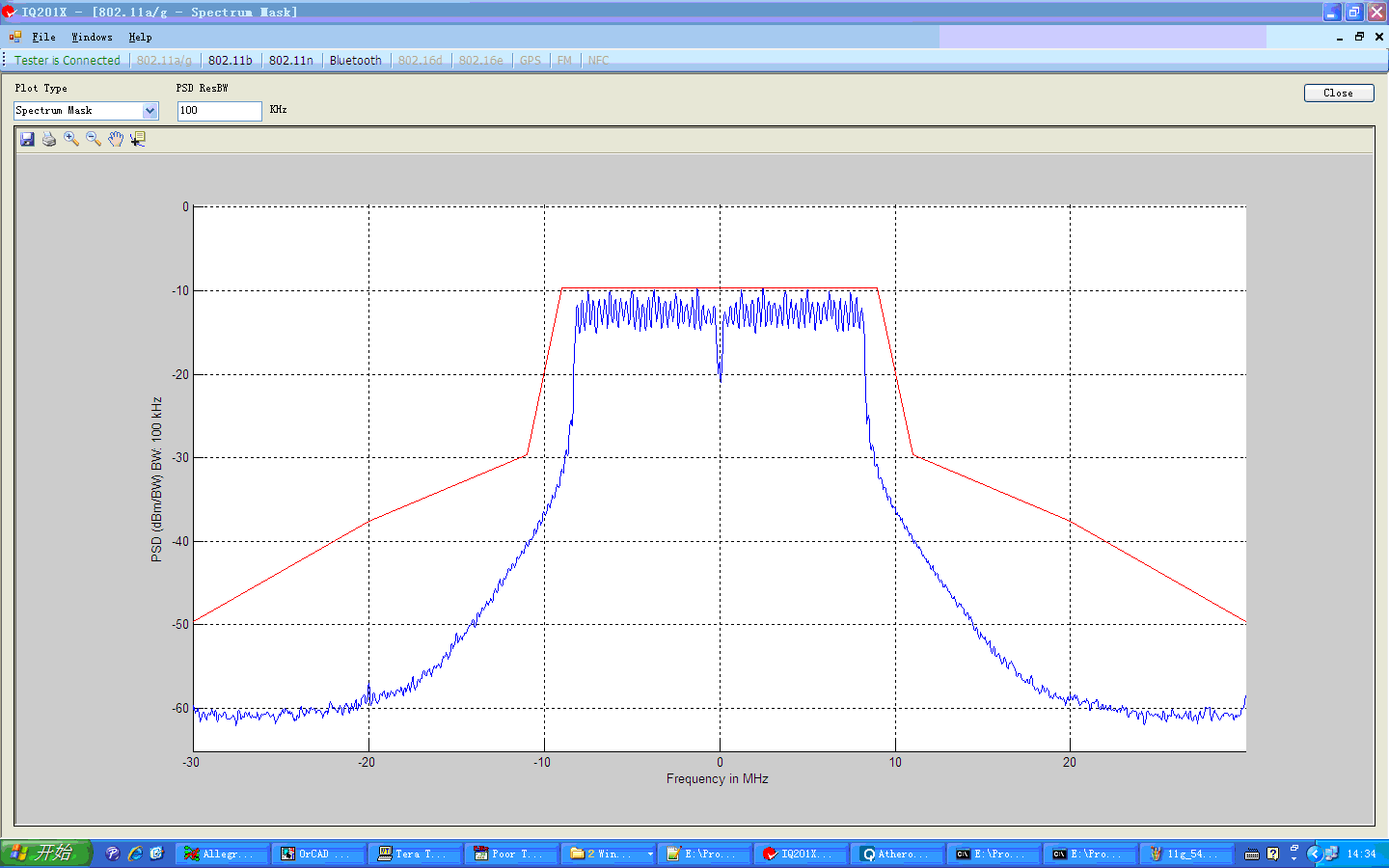Launch Internet Explorer from quick launch
Viewport: 1389px width, 868px height.
135,854
